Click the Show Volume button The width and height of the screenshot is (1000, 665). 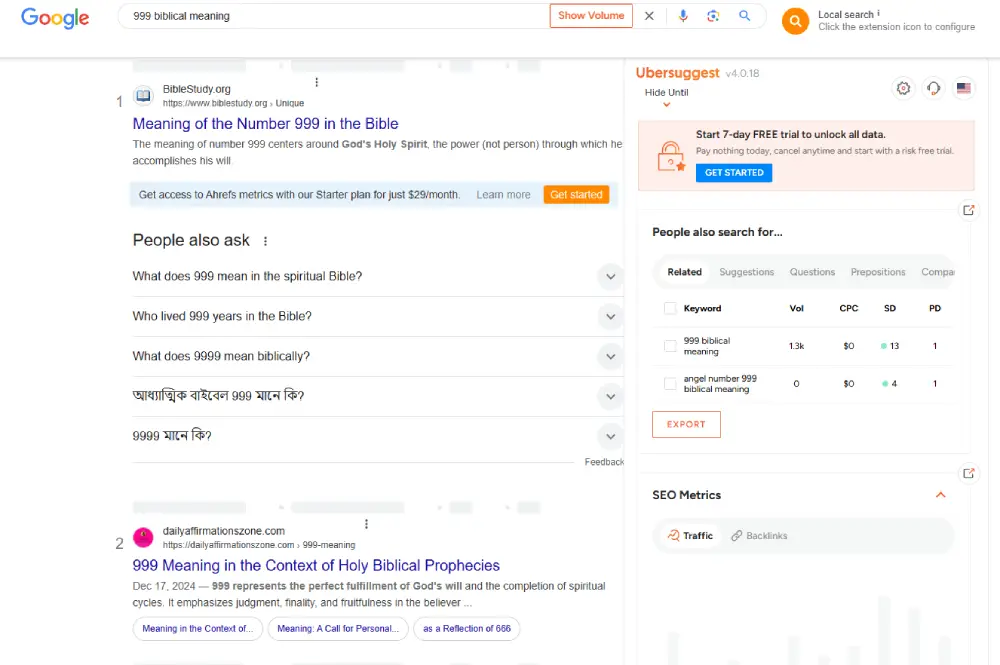(x=591, y=16)
